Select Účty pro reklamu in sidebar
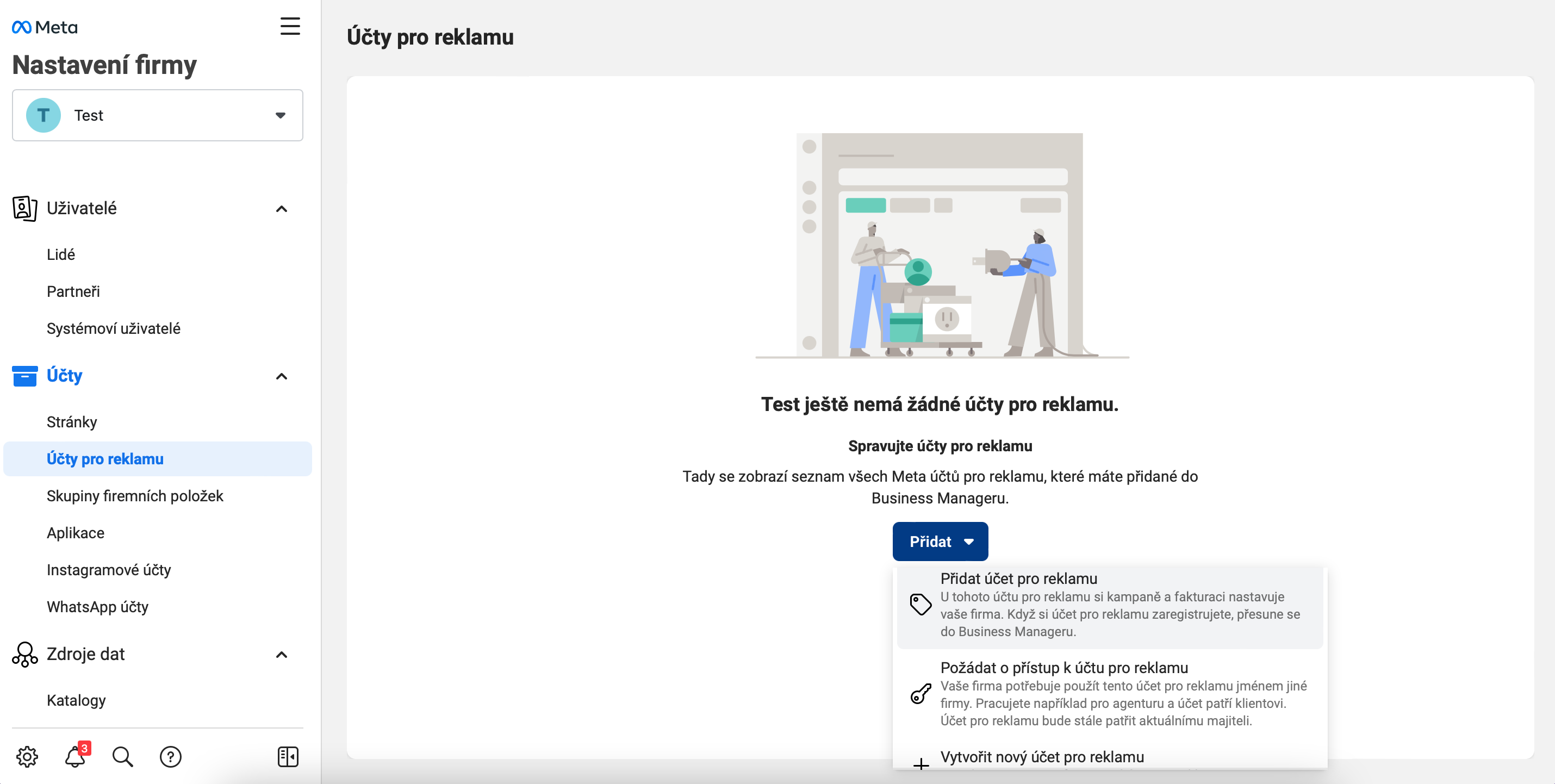Viewport: 1555px width, 784px height. click(158, 459)
